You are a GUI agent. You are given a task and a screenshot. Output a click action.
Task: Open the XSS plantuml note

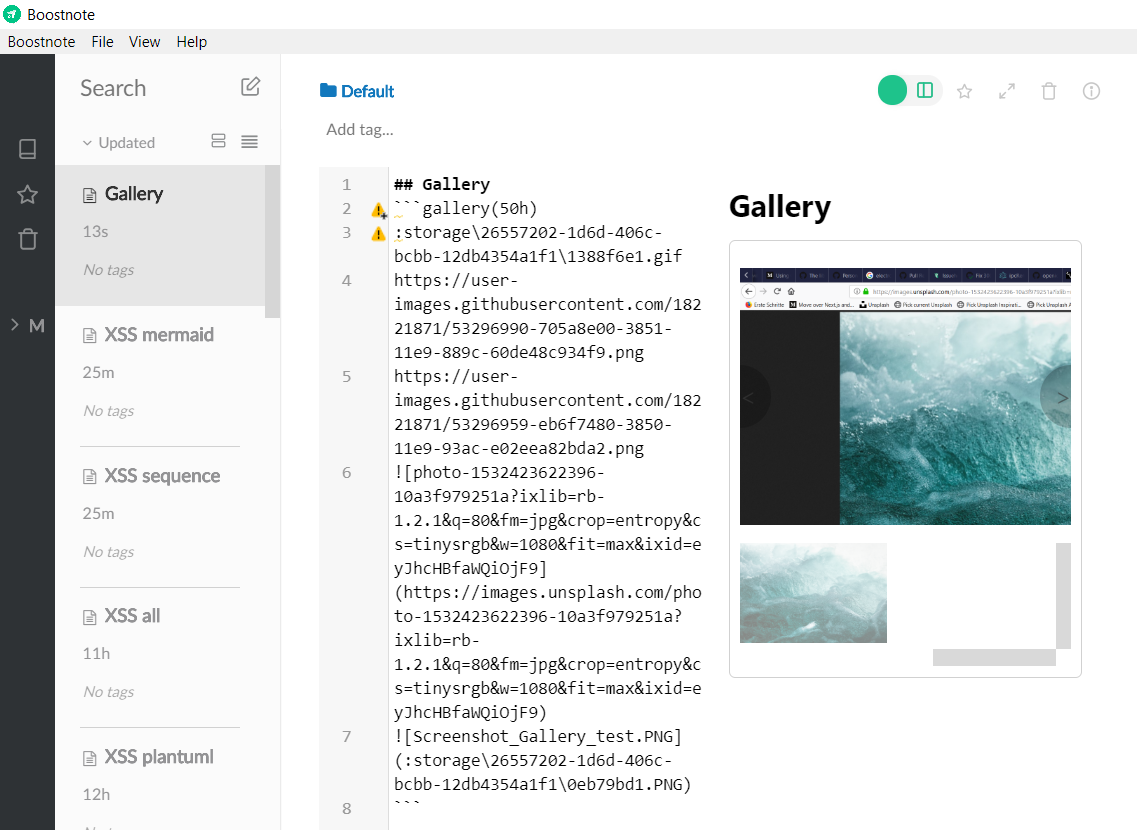(x=160, y=779)
